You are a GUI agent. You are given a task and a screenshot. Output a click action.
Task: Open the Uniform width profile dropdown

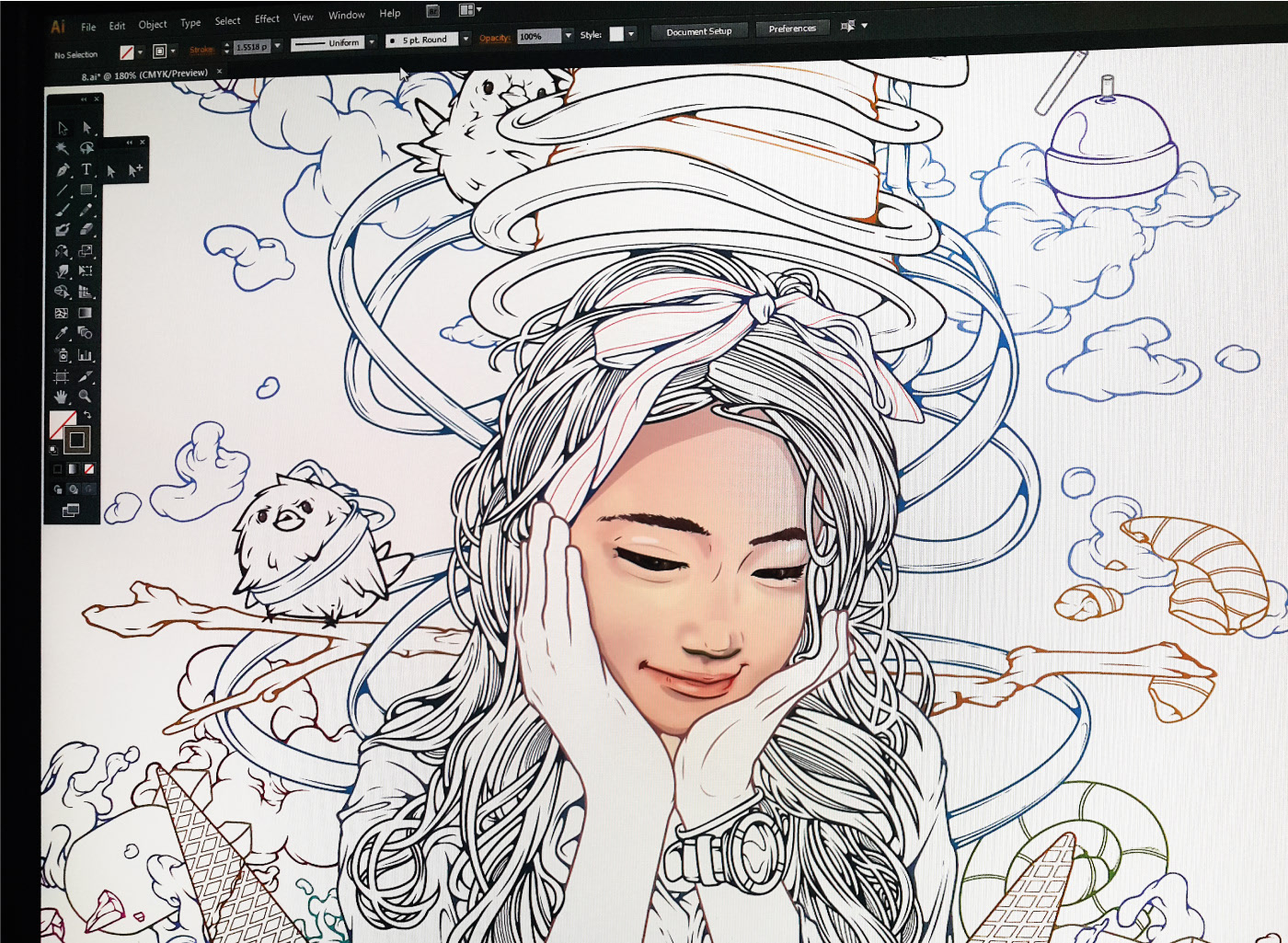(x=372, y=42)
